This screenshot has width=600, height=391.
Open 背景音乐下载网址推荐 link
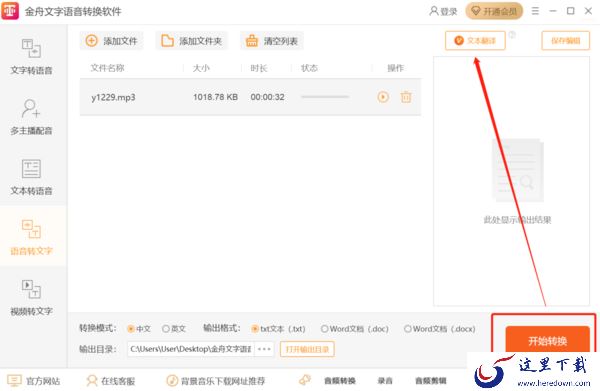coord(215,381)
